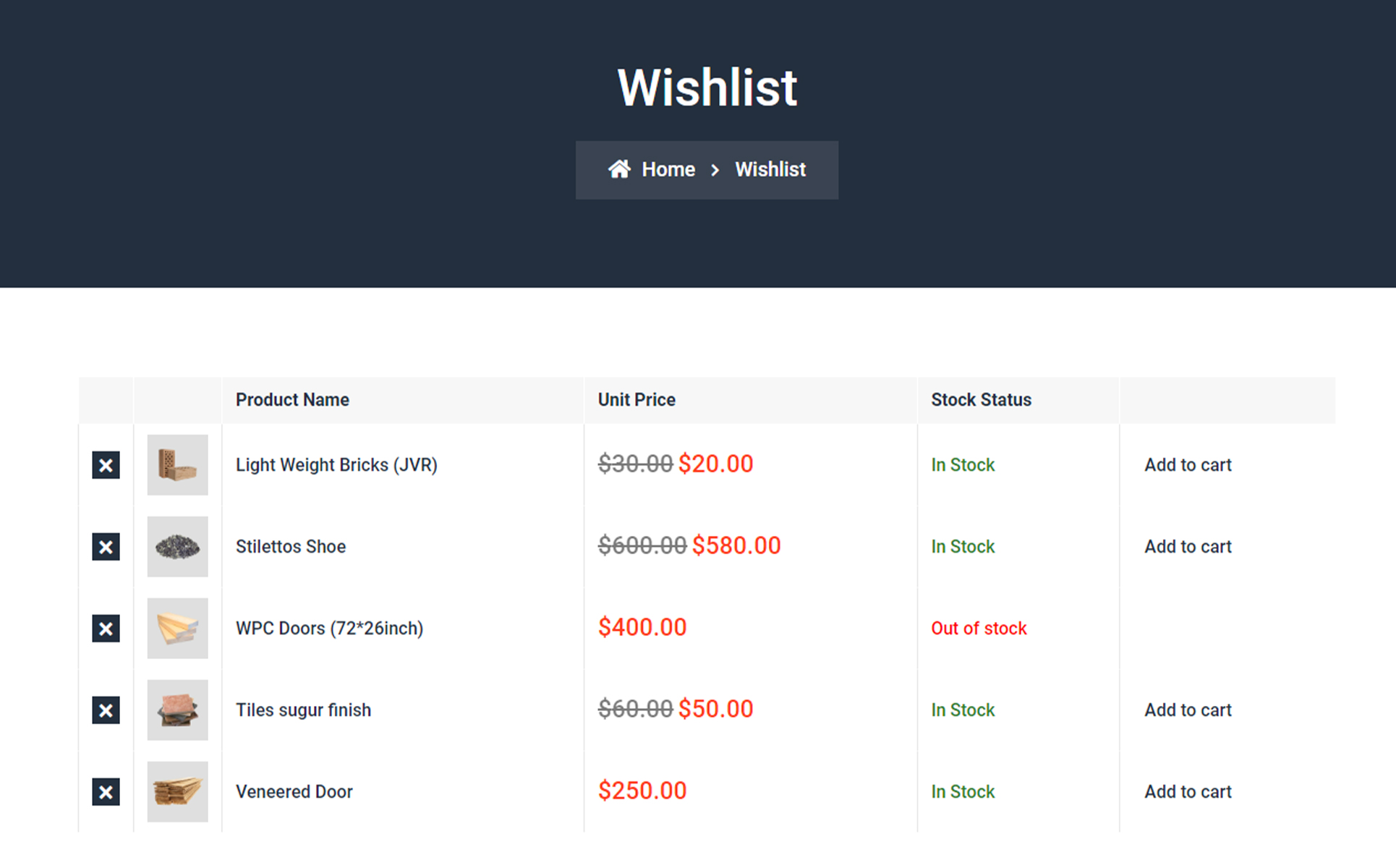Remove Stilettos Shoe using X icon
Viewport: 1396px width, 868px height.
pos(106,547)
